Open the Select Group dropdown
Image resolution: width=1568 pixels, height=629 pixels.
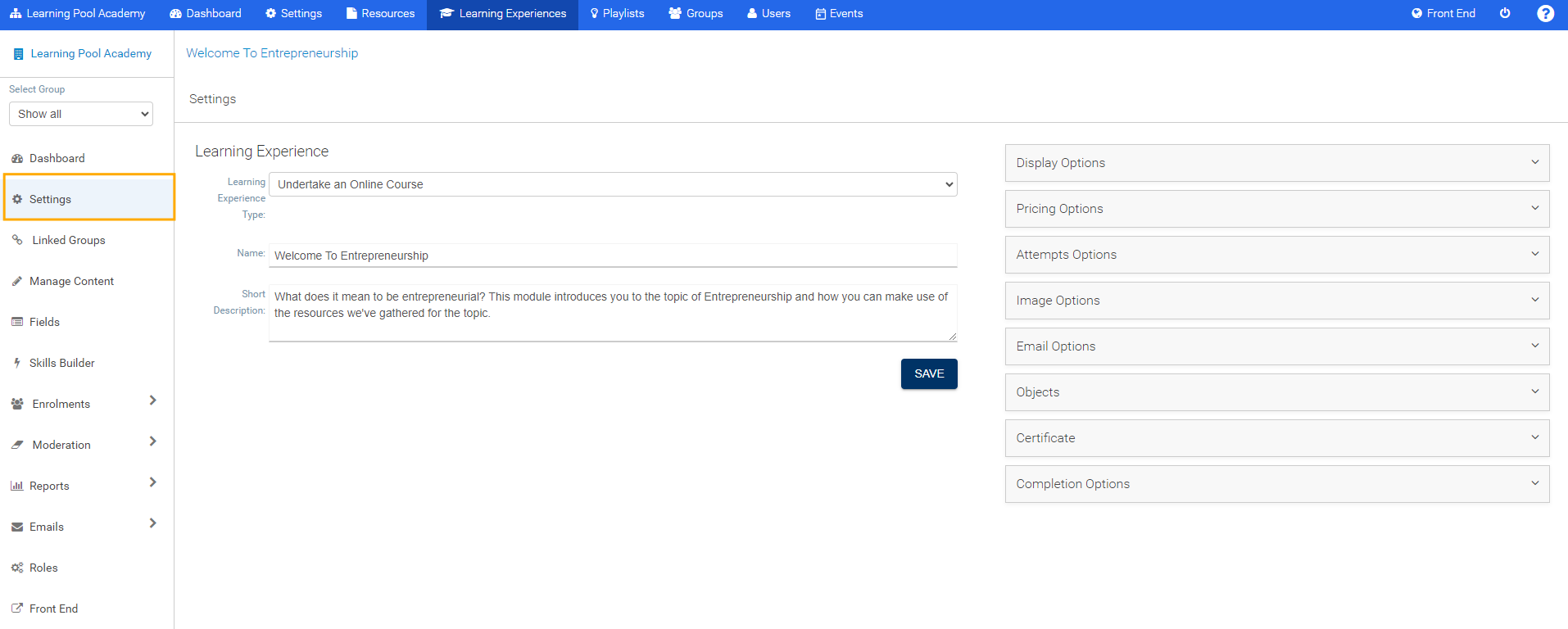pyautogui.click(x=81, y=114)
